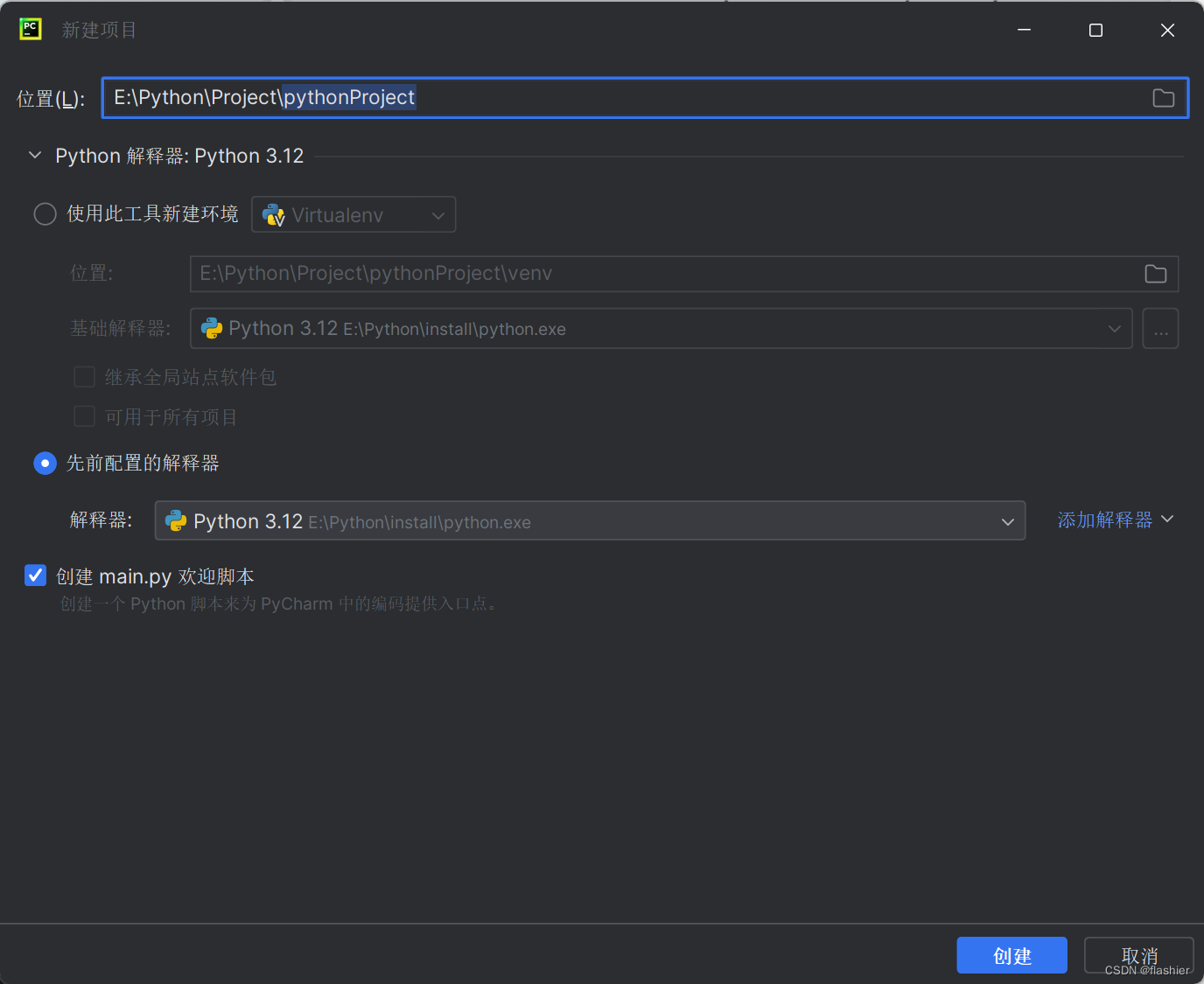Close the New Project dialog window
Screen dimensions: 1204x984
[x=1167, y=30]
